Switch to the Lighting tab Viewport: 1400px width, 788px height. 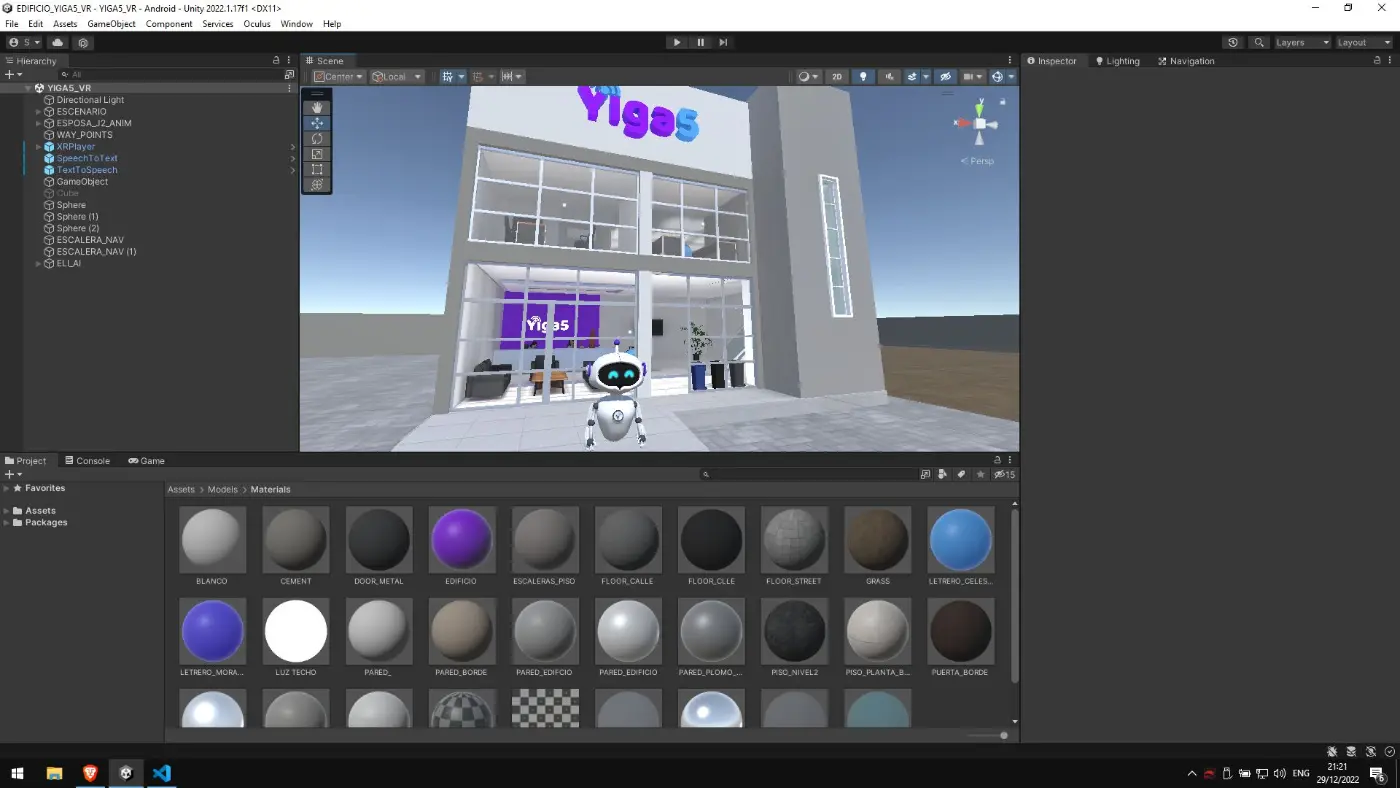pyautogui.click(x=1117, y=61)
